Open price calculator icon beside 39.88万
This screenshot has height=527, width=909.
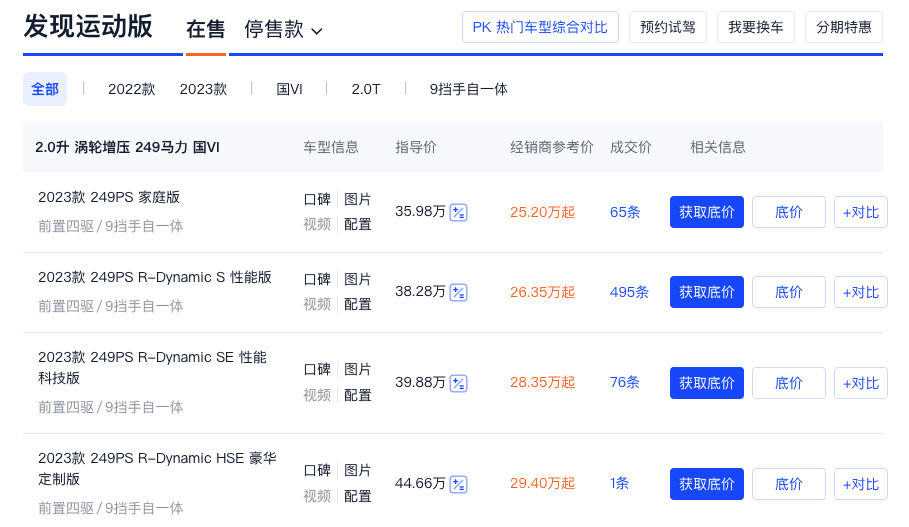pyautogui.click(x=459, y=383)
